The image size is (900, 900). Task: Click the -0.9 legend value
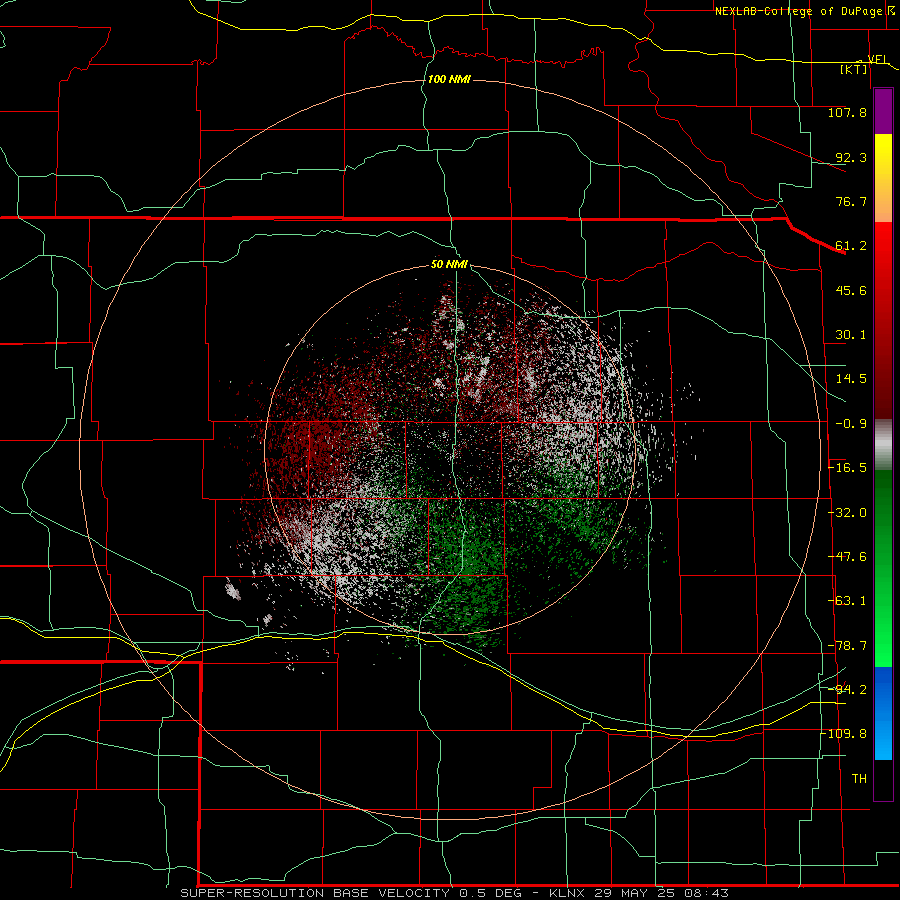pyautogui.click(x=851, y=424)
